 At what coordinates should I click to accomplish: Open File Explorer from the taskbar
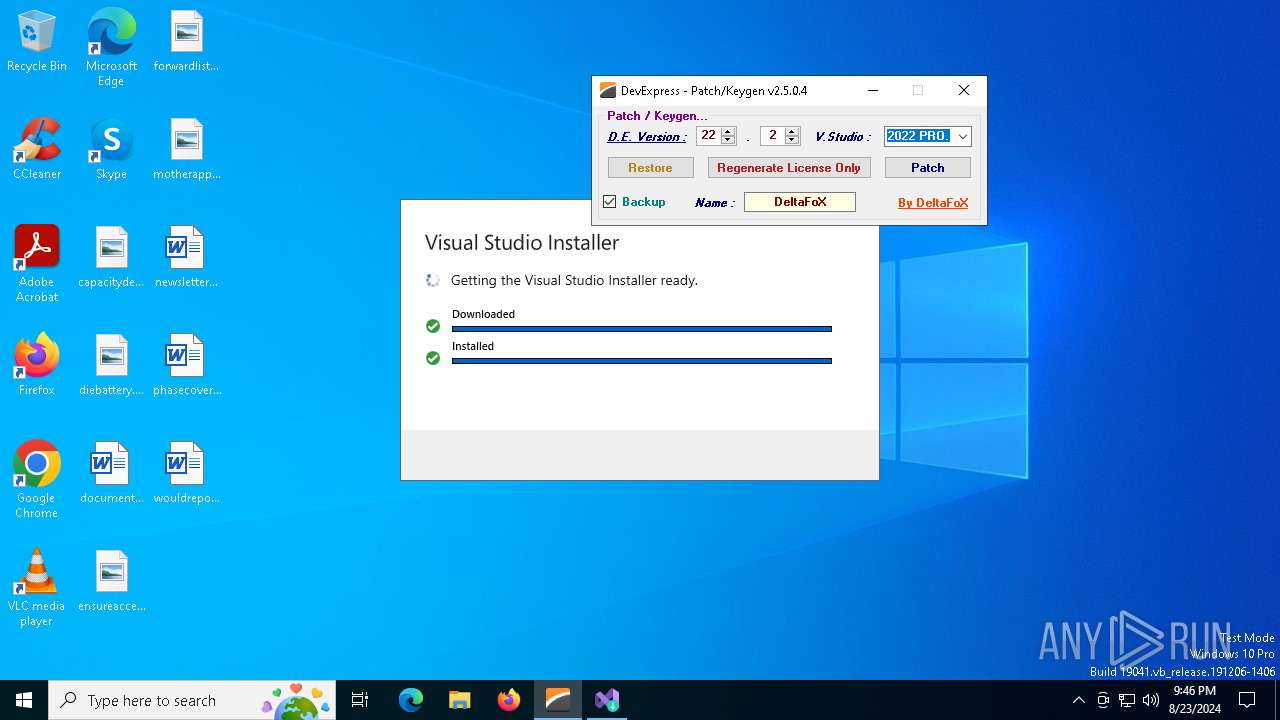click(x=459, y=700)
